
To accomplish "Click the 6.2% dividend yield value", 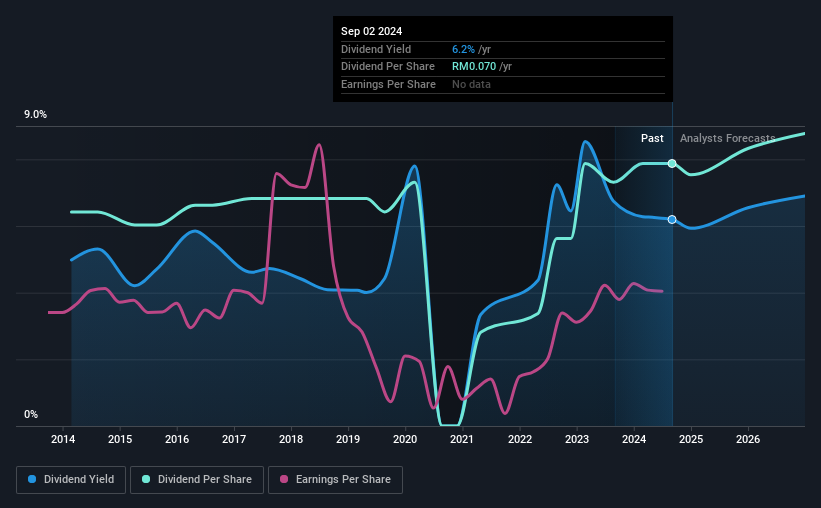I will [463, 49].
